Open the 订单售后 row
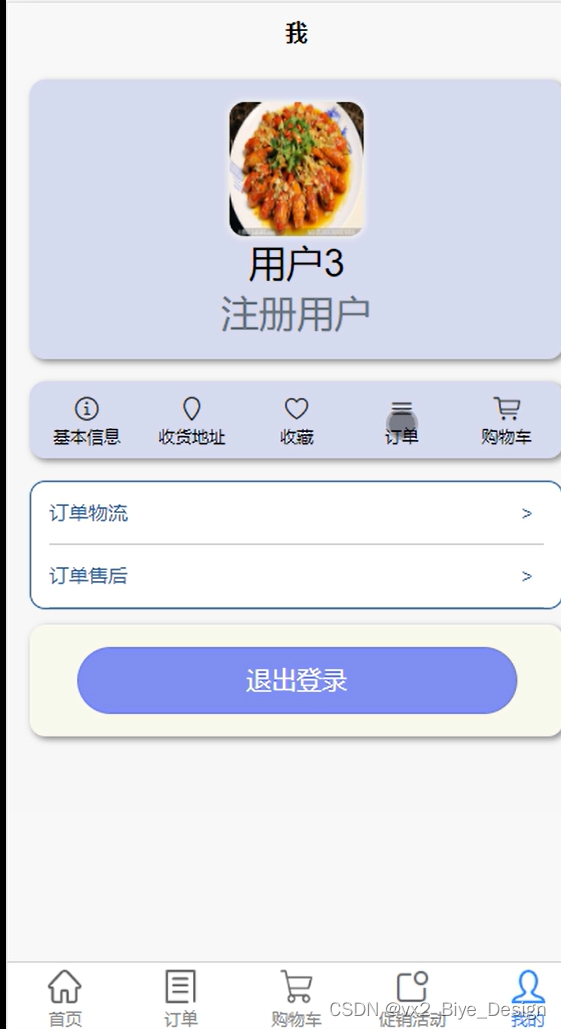Image resolution: width=561 pixels, height=1029 pixels. coord(297,576)
